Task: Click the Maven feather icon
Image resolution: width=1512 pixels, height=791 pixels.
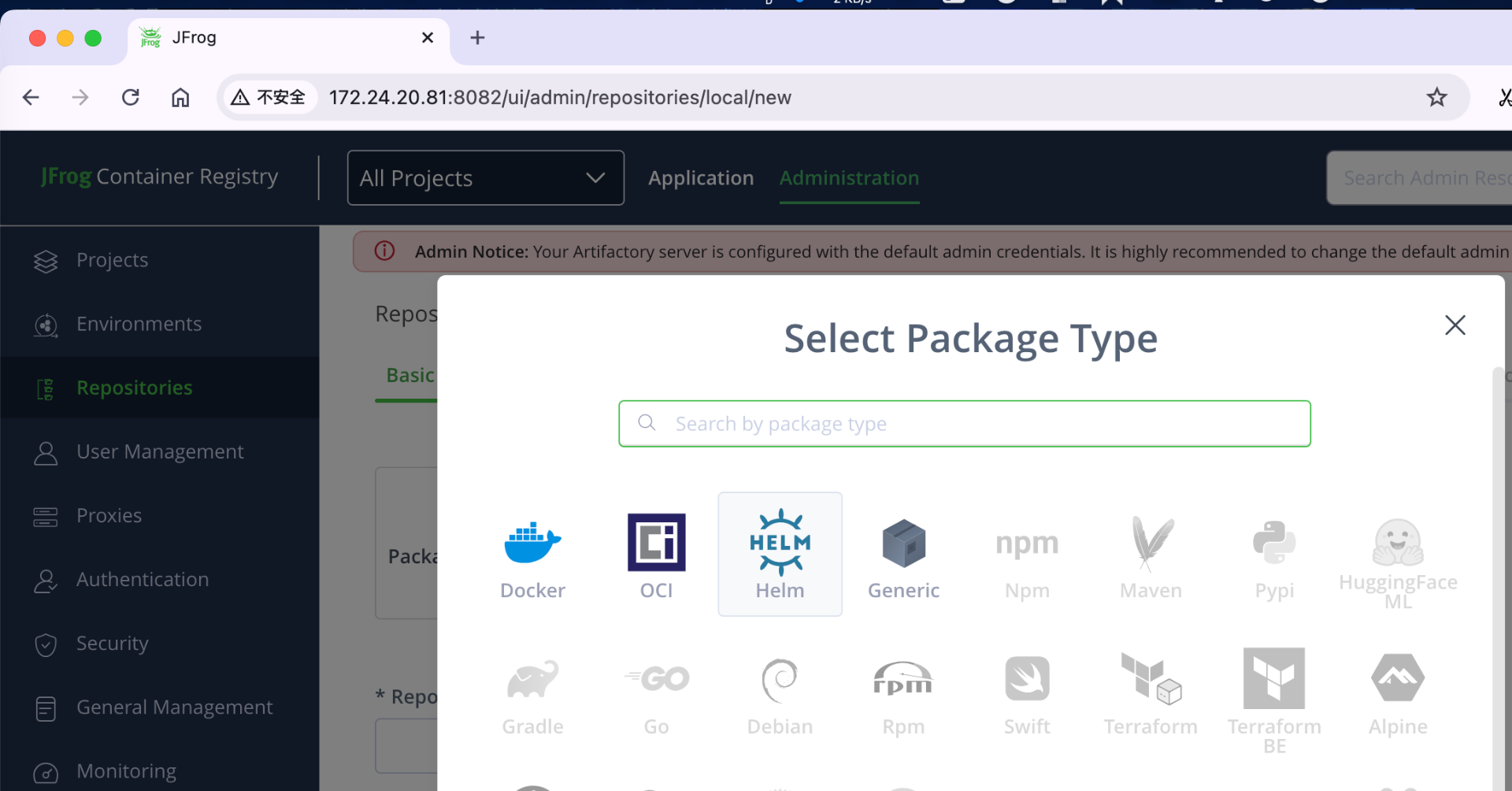Action: (1151, 544)
